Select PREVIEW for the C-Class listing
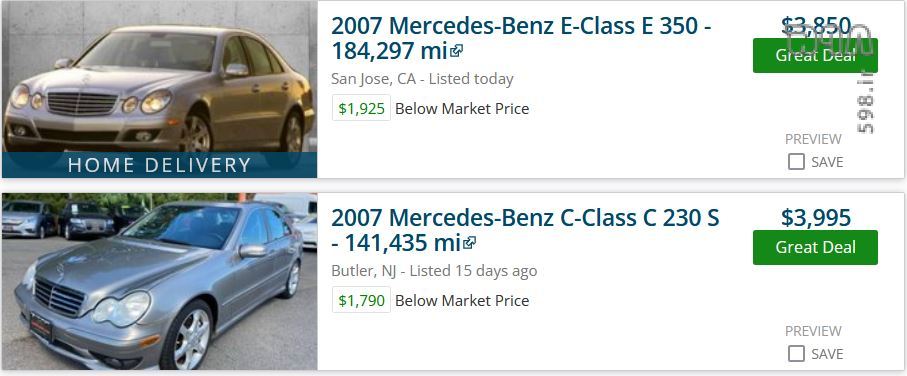The image size is (907, 376). click(813, 331)
